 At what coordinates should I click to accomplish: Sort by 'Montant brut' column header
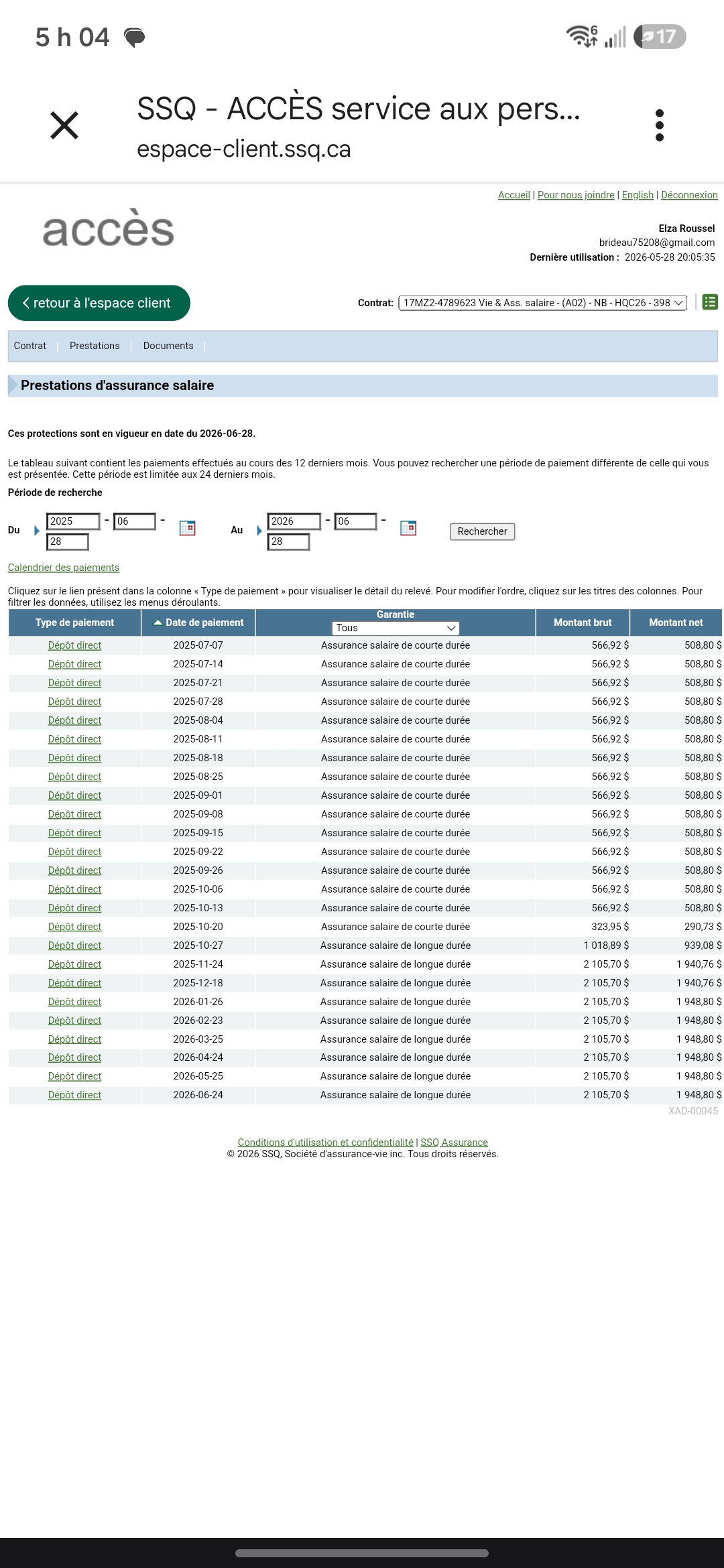[583, 623]
